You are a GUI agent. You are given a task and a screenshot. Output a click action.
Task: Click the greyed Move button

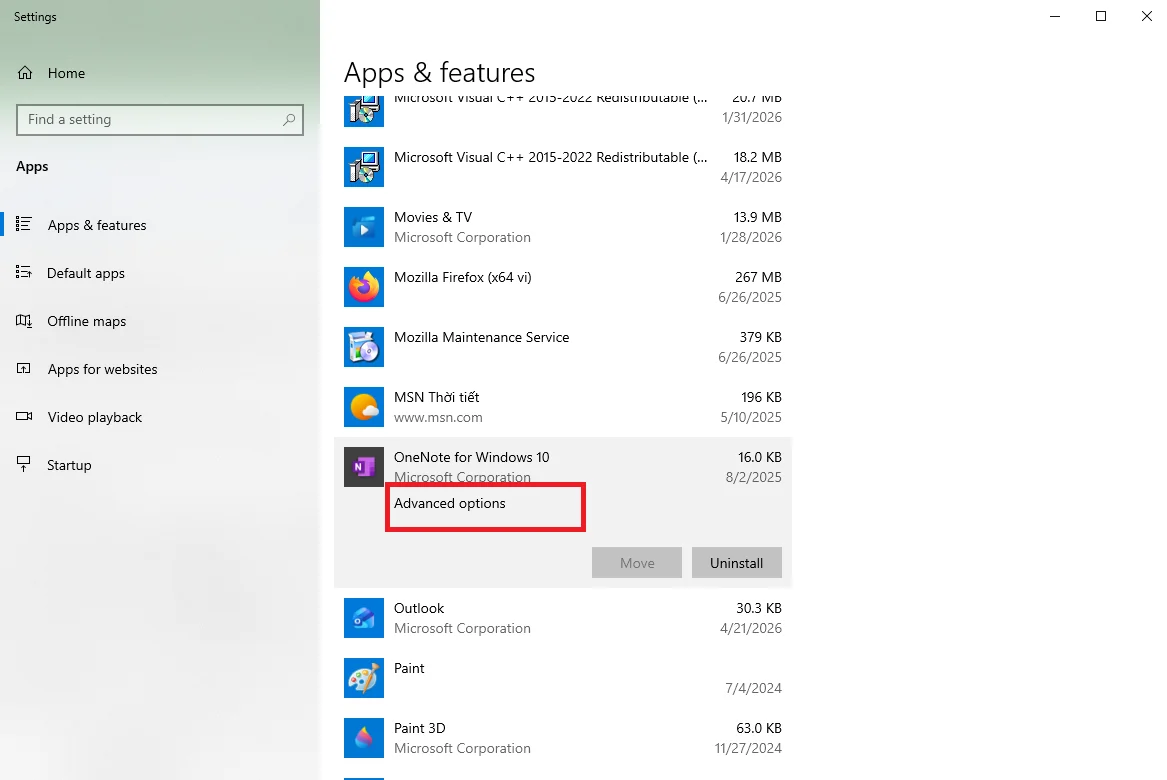[x=637, y=563]
